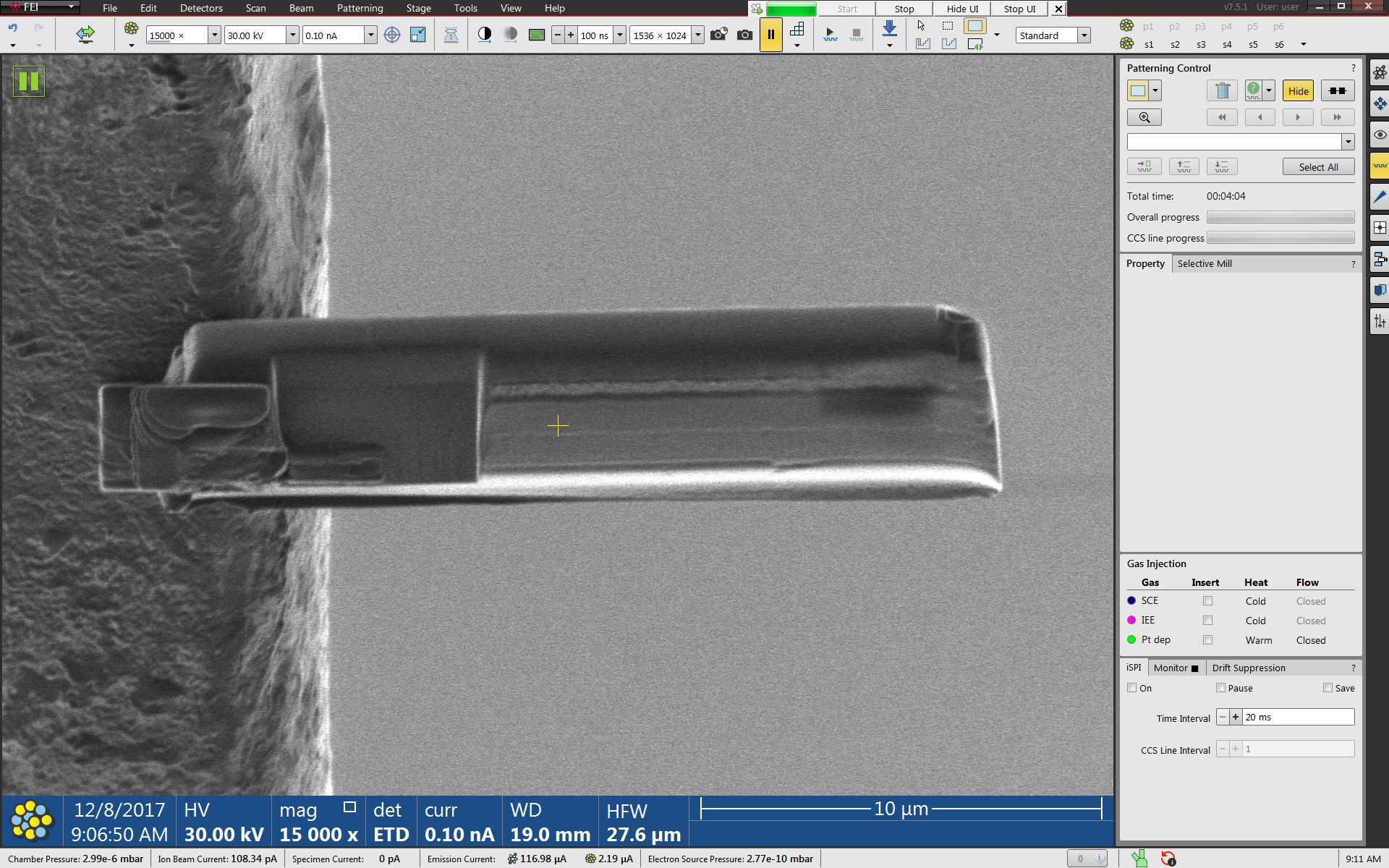Viewport: 1389px width, 868px height.
Task: Enable the iSPI On checkbox
Action: [x=1132, y=688]
